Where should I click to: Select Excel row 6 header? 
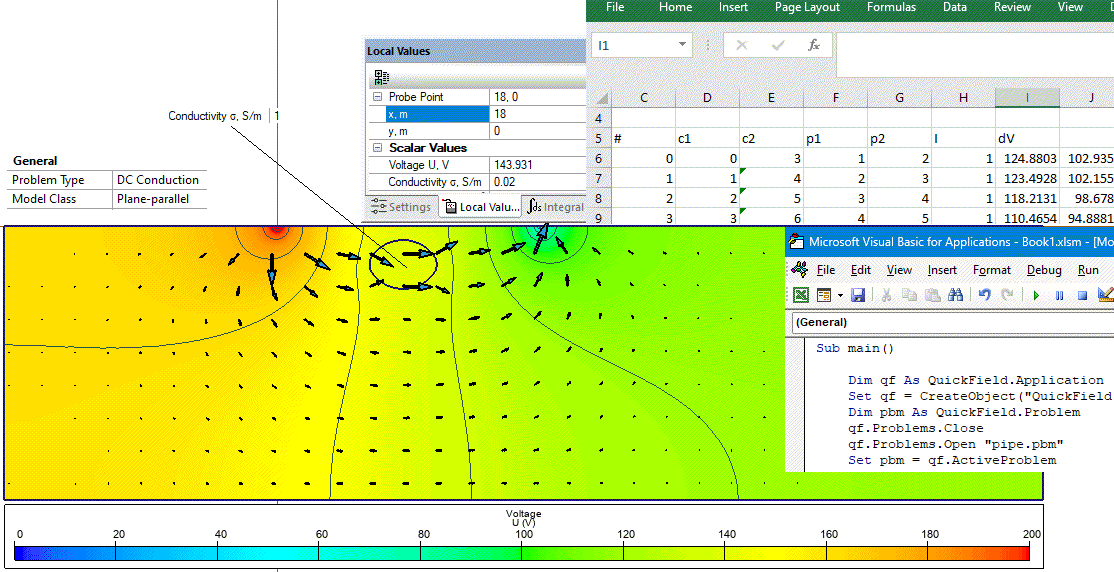click(598, 159)
